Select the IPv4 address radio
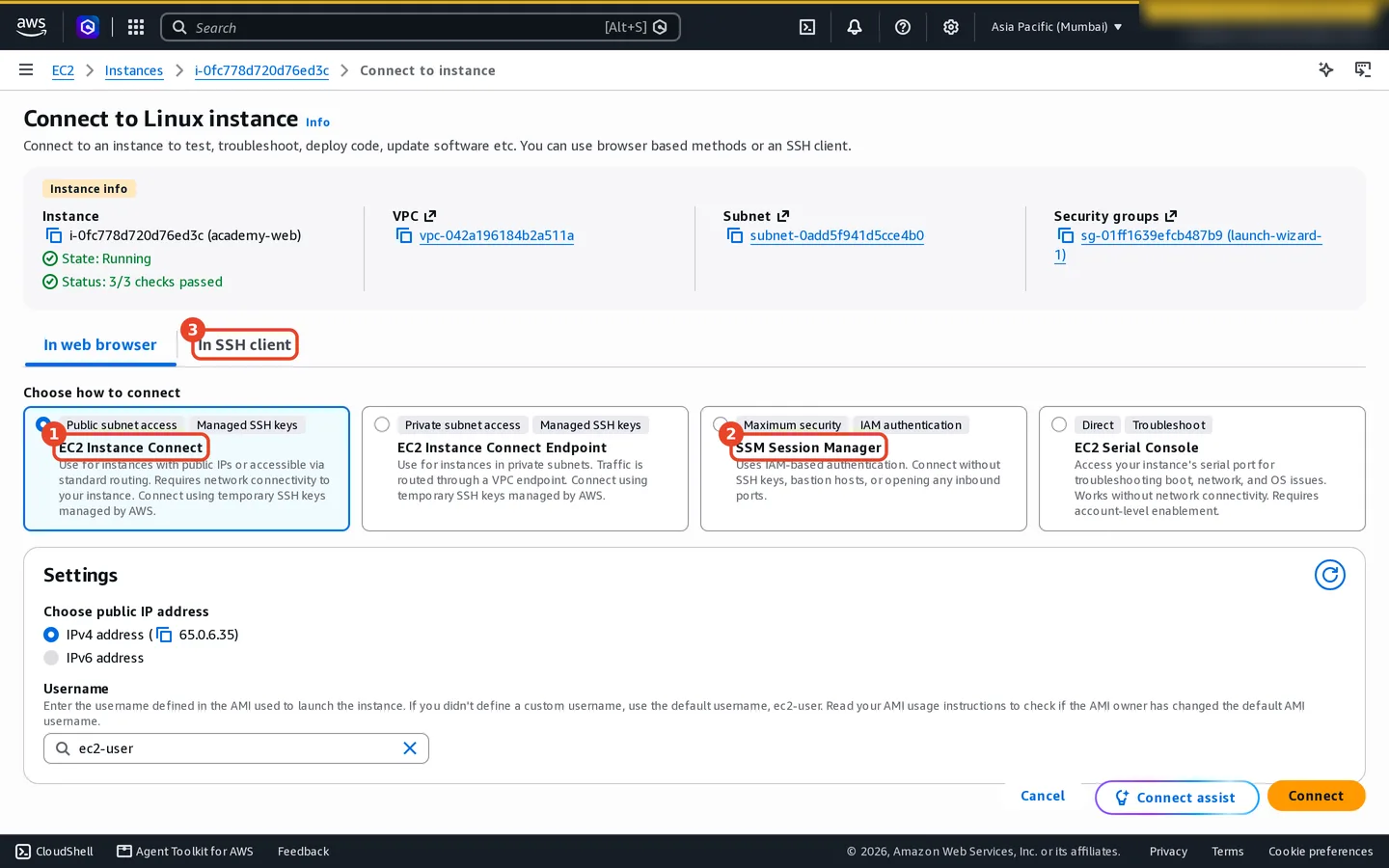Screen dimensions: 1389x868 [x=51, y=635]
